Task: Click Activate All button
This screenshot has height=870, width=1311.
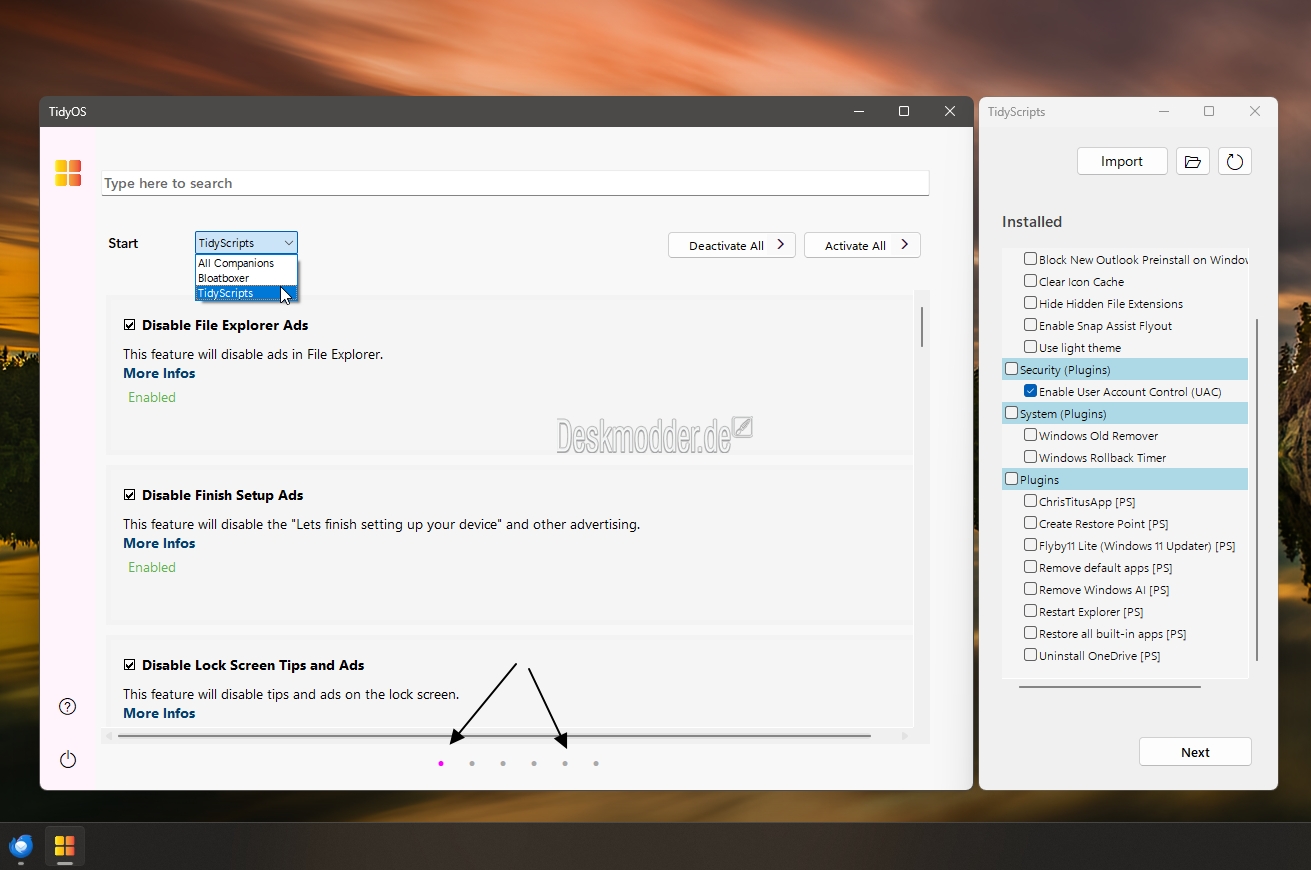Action: [x=862, y=245]
